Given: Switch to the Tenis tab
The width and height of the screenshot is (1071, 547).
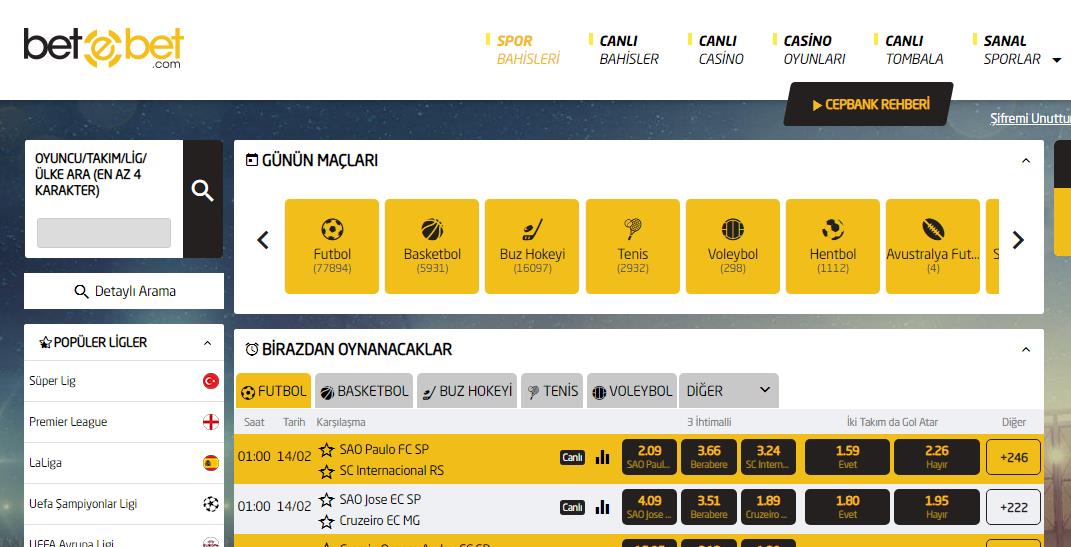Looking at the screenshot, I should pyautogui.click(x=552, y=391).
